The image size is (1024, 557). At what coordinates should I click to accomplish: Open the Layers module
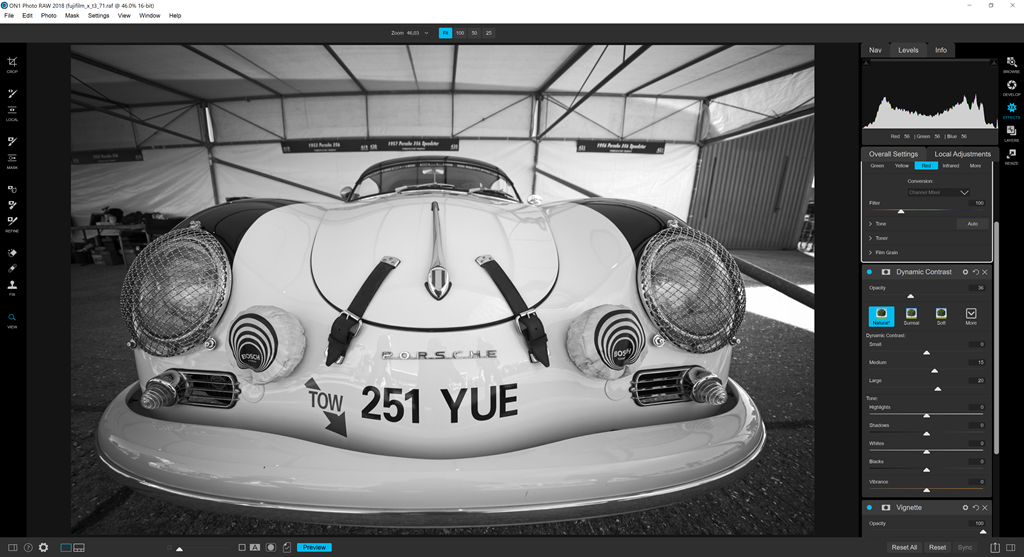pyautogui.click(x=1011, y=132)
